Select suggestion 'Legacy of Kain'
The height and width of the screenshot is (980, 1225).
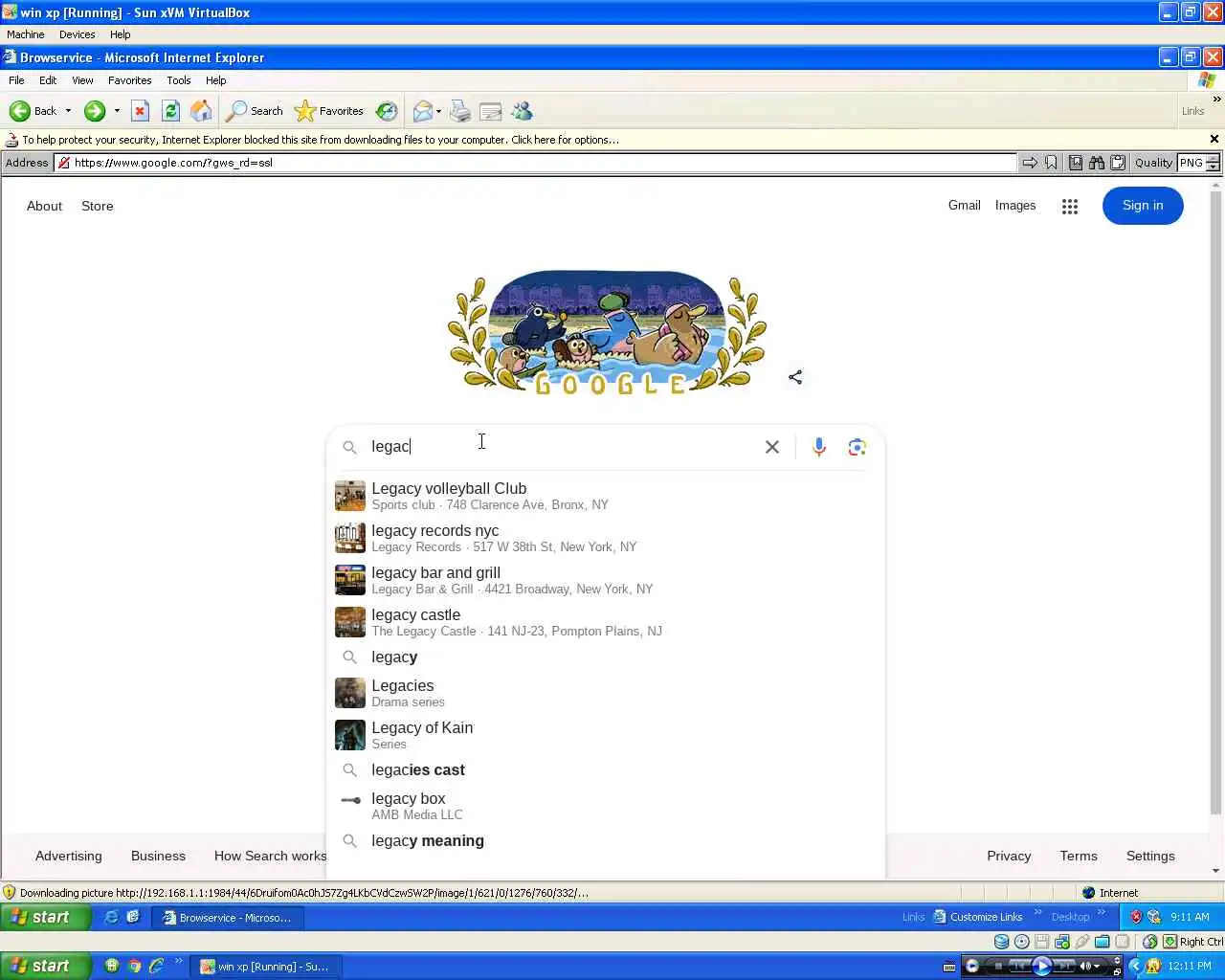click(x=606, y=735)
